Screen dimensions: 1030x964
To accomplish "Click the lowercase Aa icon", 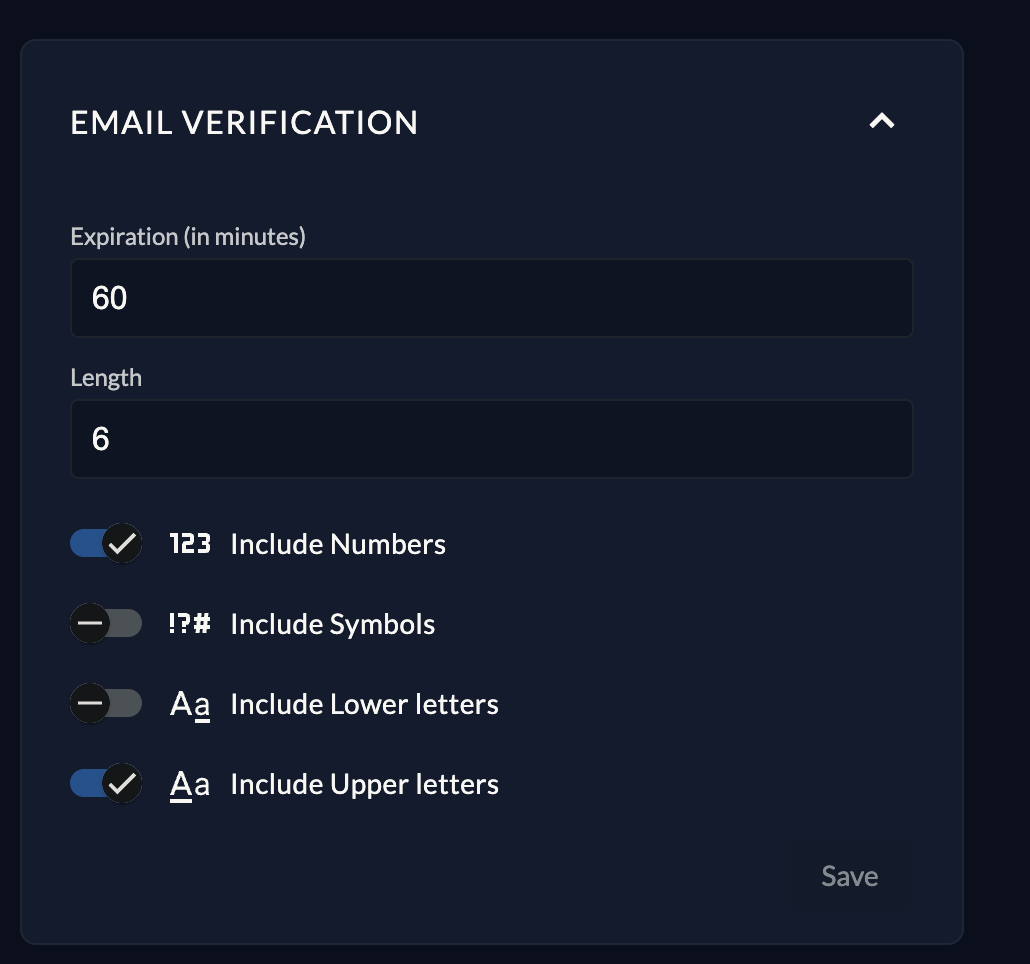I will 190,704.
